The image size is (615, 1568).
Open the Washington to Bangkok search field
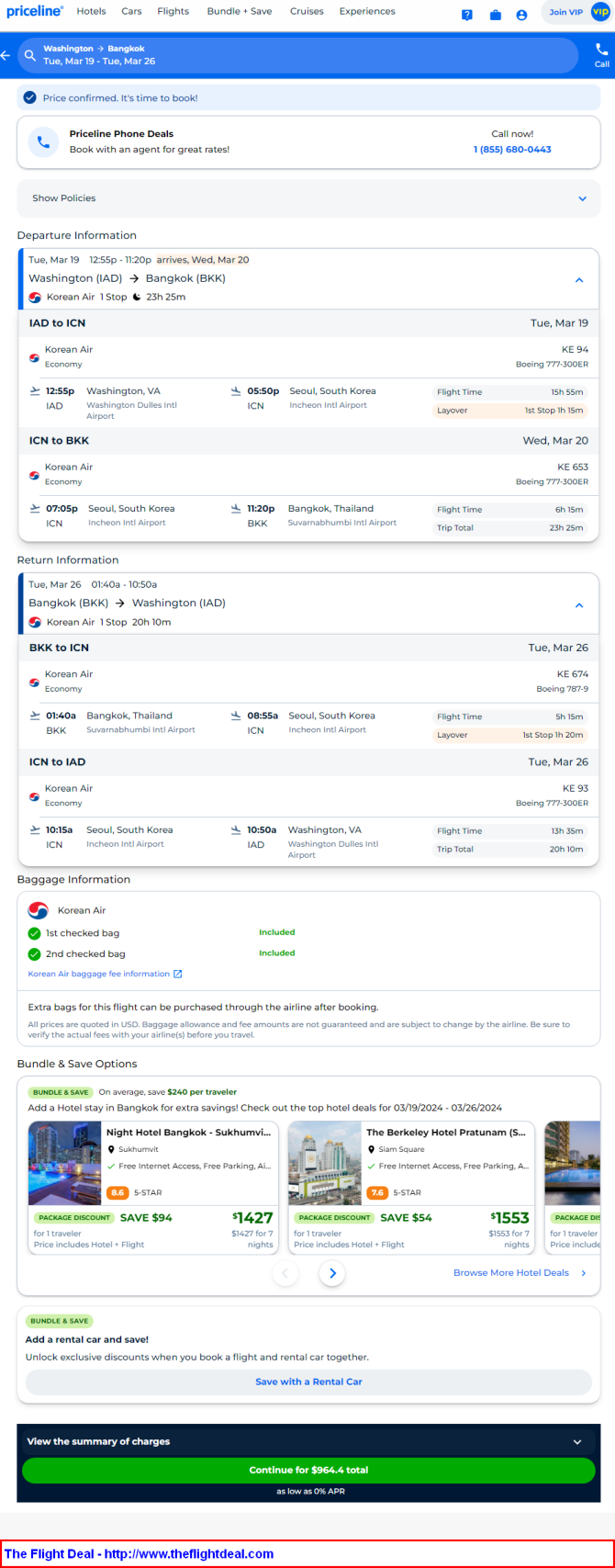[x=297, y=55]
